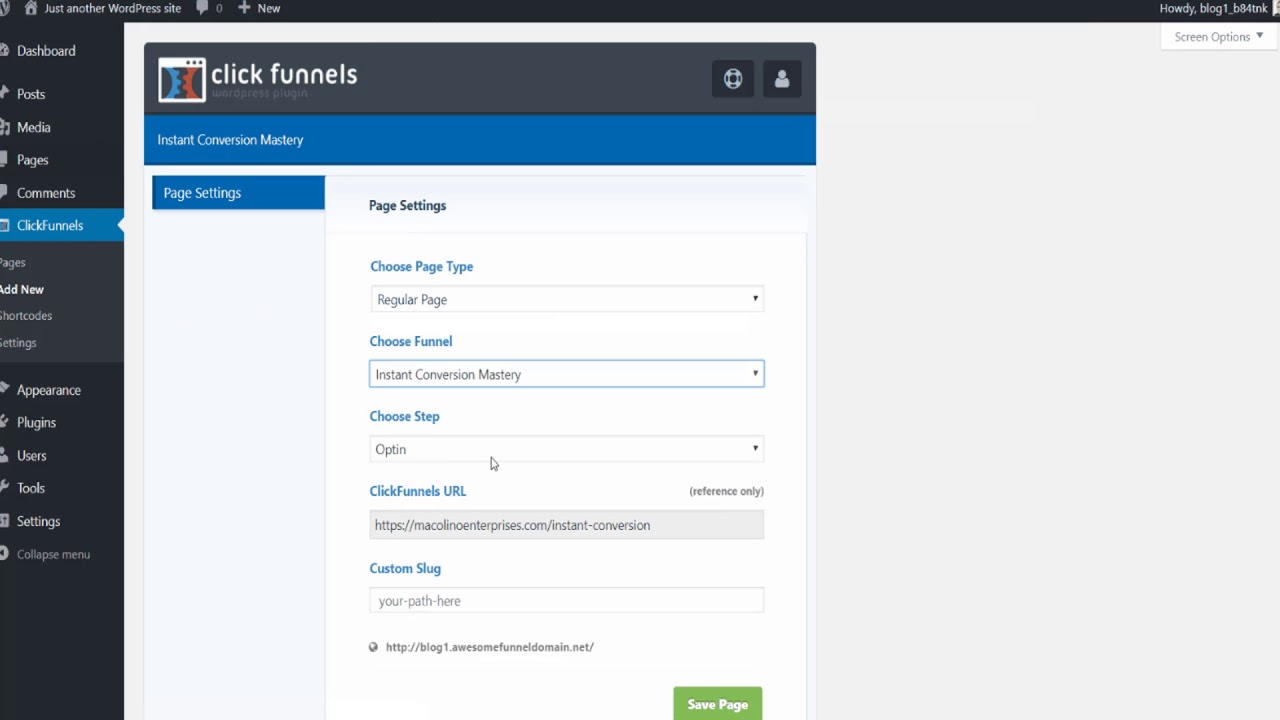Click the user profile icon in header
The height and width of the screenshot is (720, 1280).
782,79
